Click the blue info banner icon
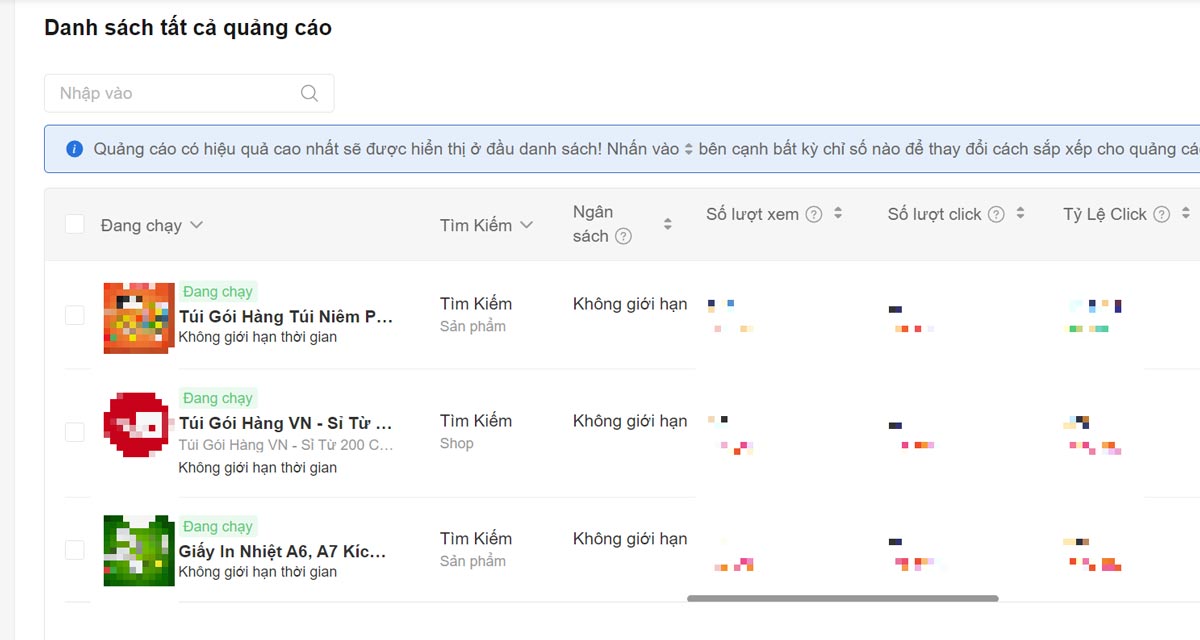The image size is (1200, 640). click(74, 149)
